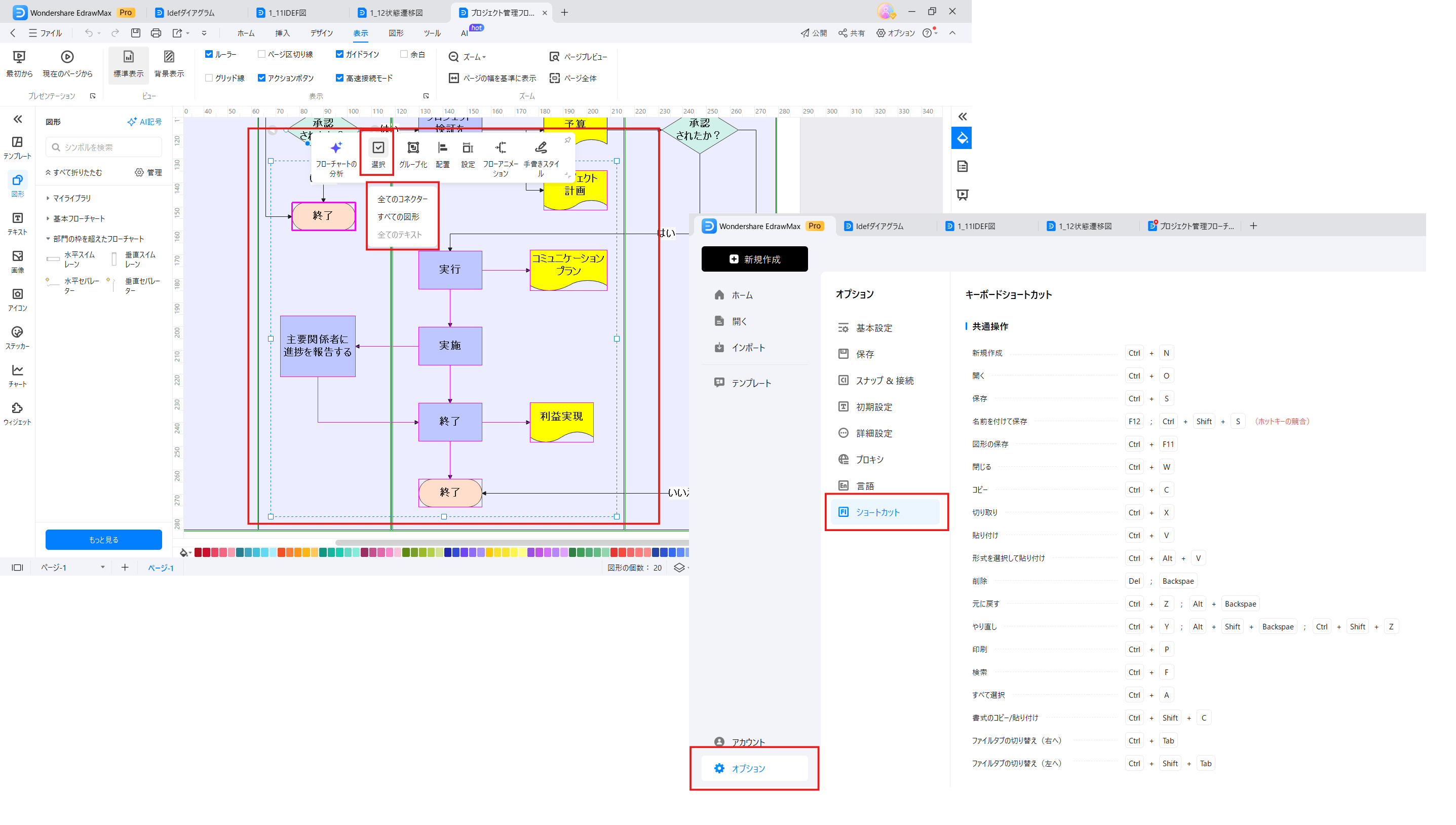
Task: Collapse the left sidebar with double chevron
Action: [x=18, y=119]
